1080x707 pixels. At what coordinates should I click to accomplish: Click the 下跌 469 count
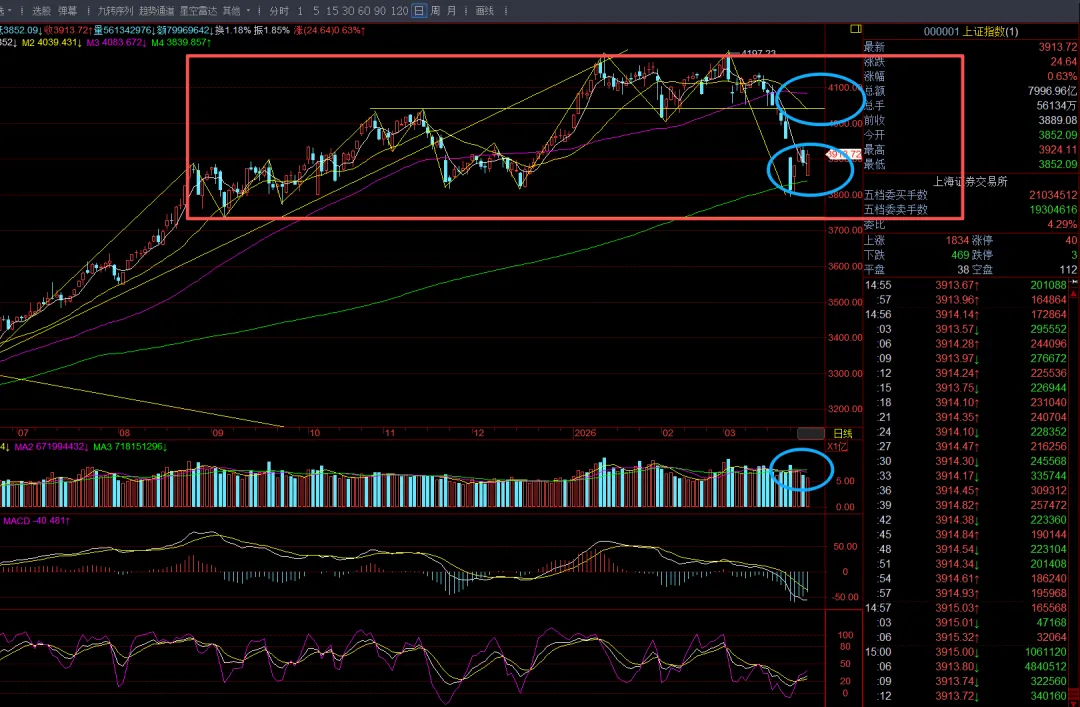click(959, 255)
